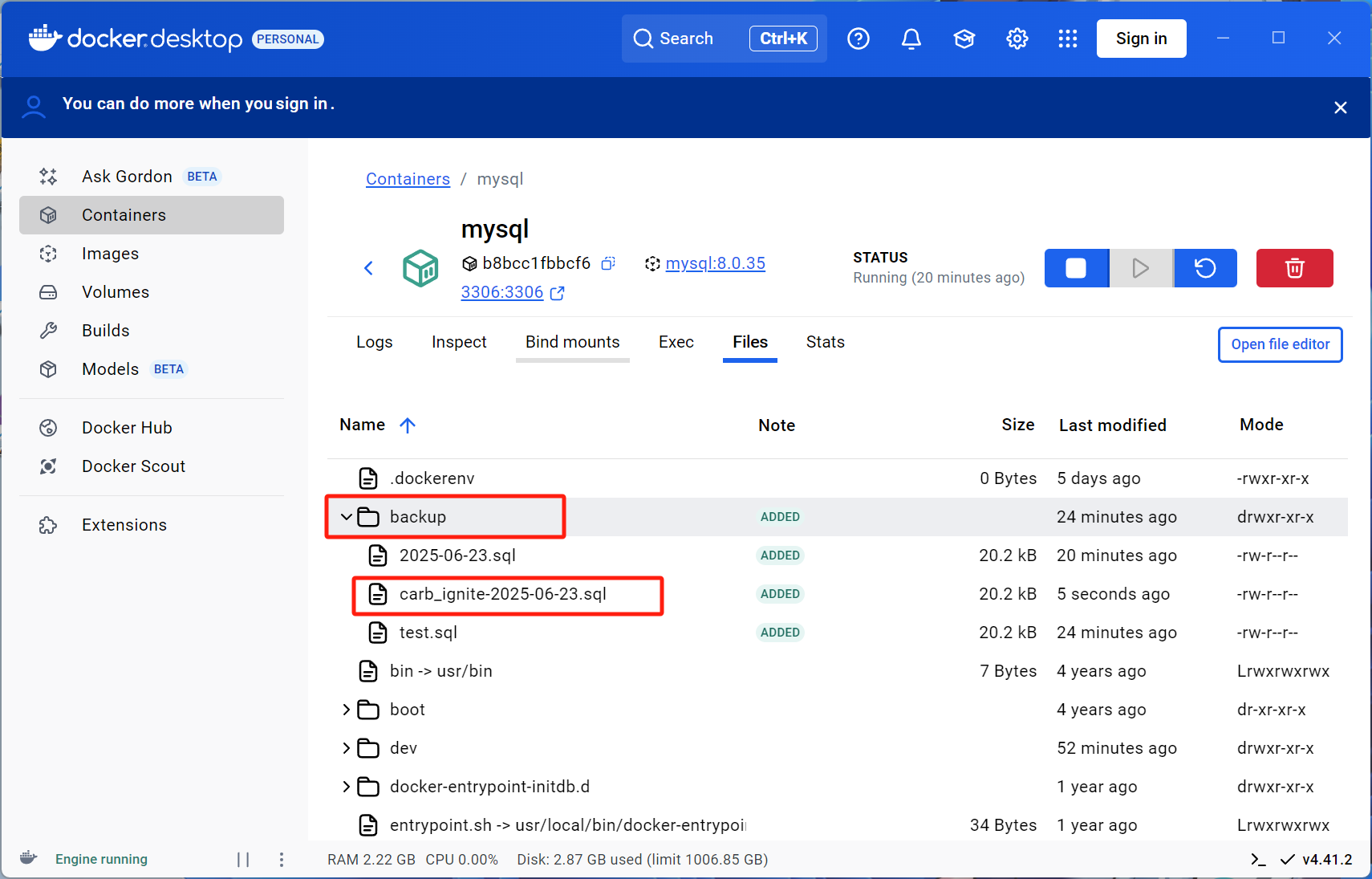Screen dimensions: 1372x879
Task: Open the terminal icon in status bar
Action: click(1257, 860)
